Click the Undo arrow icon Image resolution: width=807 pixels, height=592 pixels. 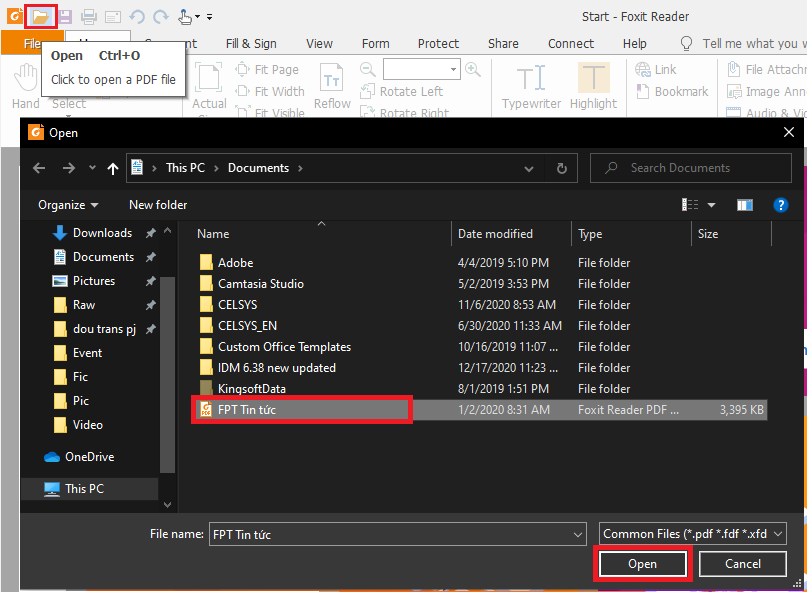[137, 17]
